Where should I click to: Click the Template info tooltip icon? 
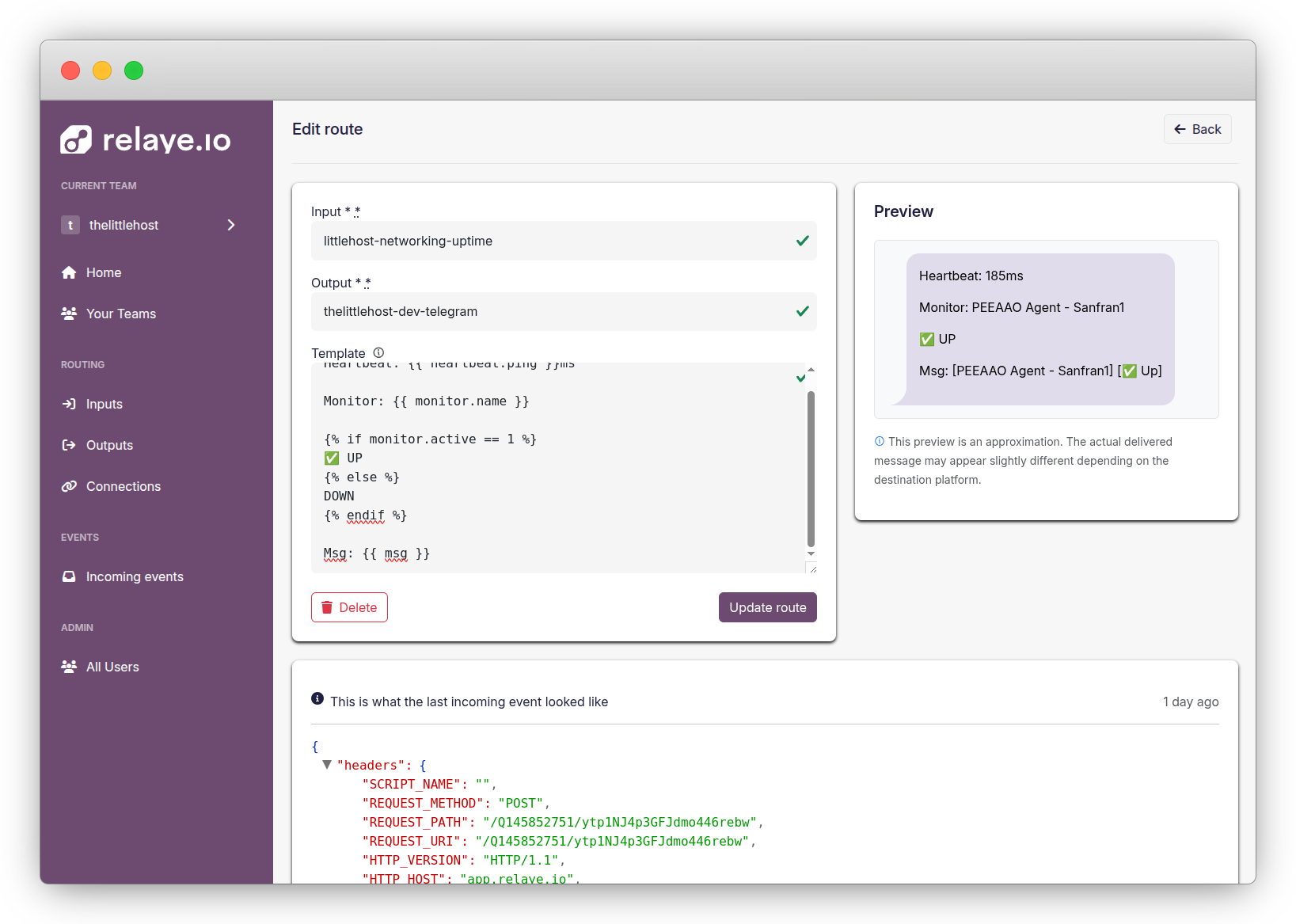pyautogui.click(x=378, y=353)
